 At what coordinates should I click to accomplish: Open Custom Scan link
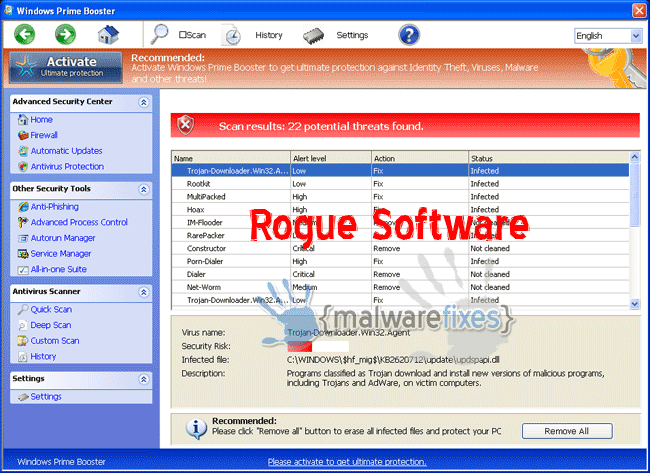(x=55, y=341)
